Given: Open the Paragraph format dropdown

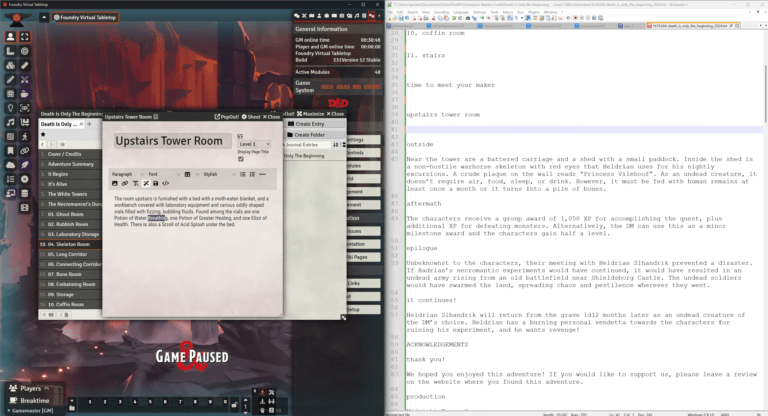Looking at the screenshot, I should (x=127, y=174).
